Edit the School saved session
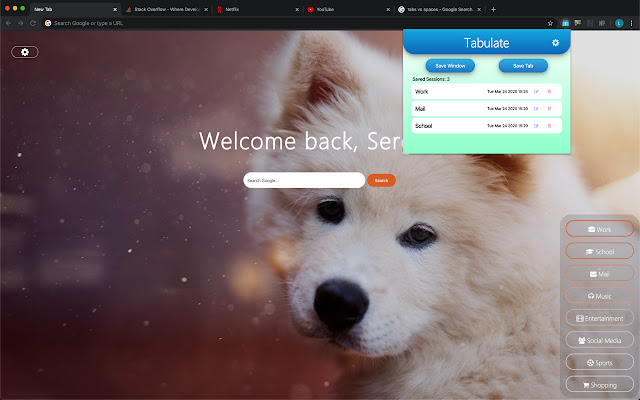The width and height of the screenshot is (640, 400). [536, 126]
